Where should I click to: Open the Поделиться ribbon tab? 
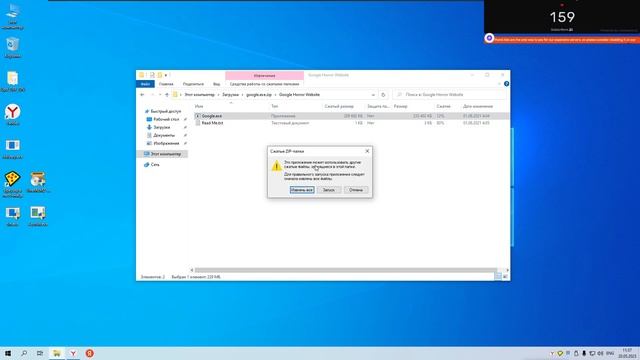coord(193,84)
